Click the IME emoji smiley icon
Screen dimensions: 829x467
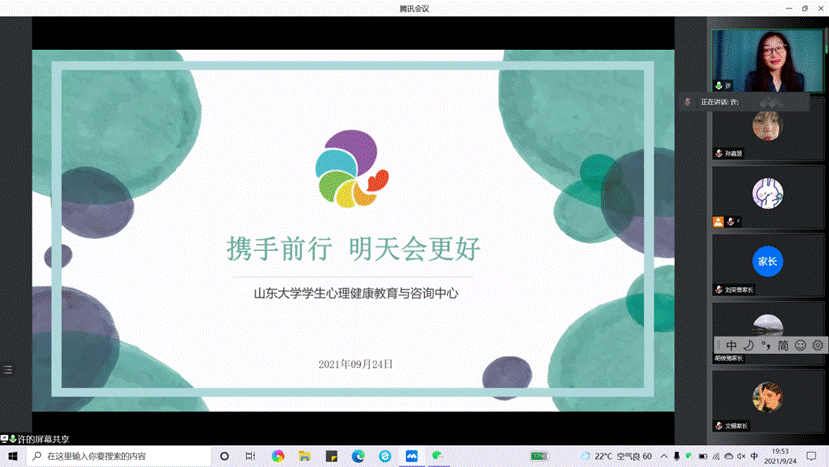tap(800, 345)
